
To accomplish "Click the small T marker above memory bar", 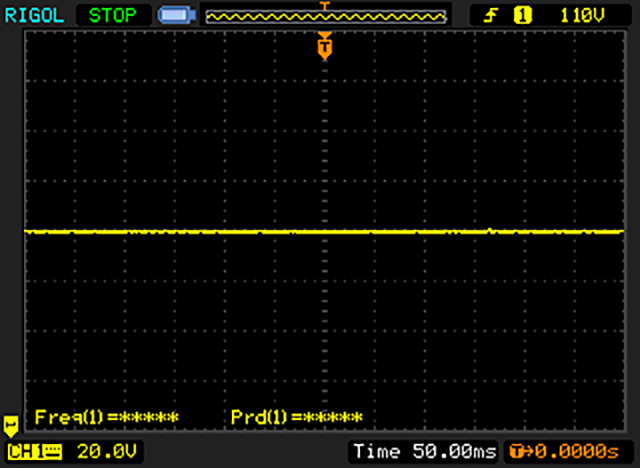I will click(x=325, y=5).
